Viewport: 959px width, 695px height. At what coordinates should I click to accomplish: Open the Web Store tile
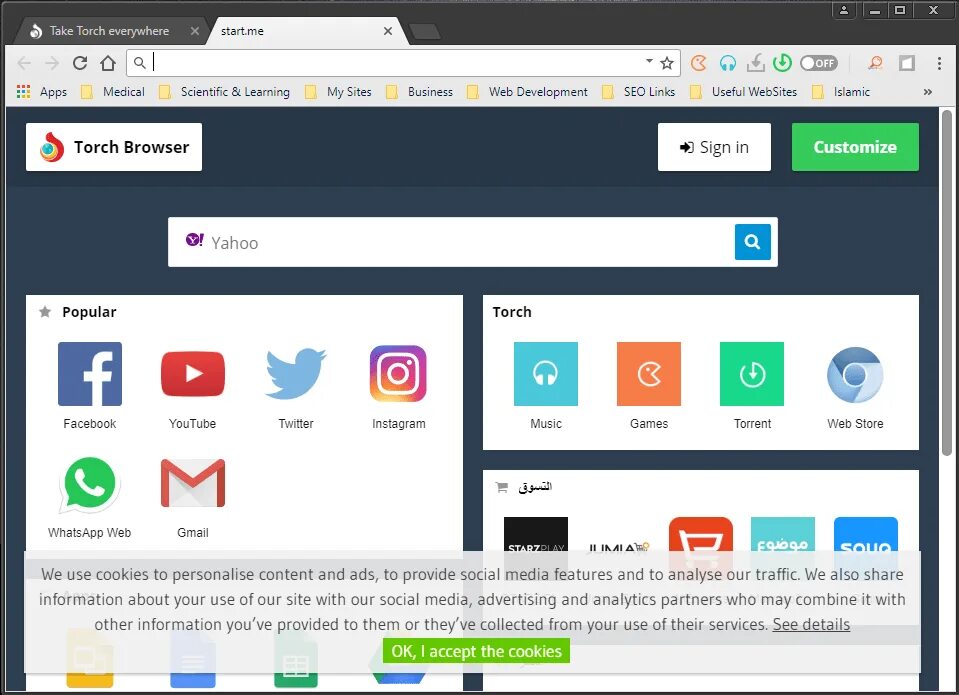click(x=855, y=375)
